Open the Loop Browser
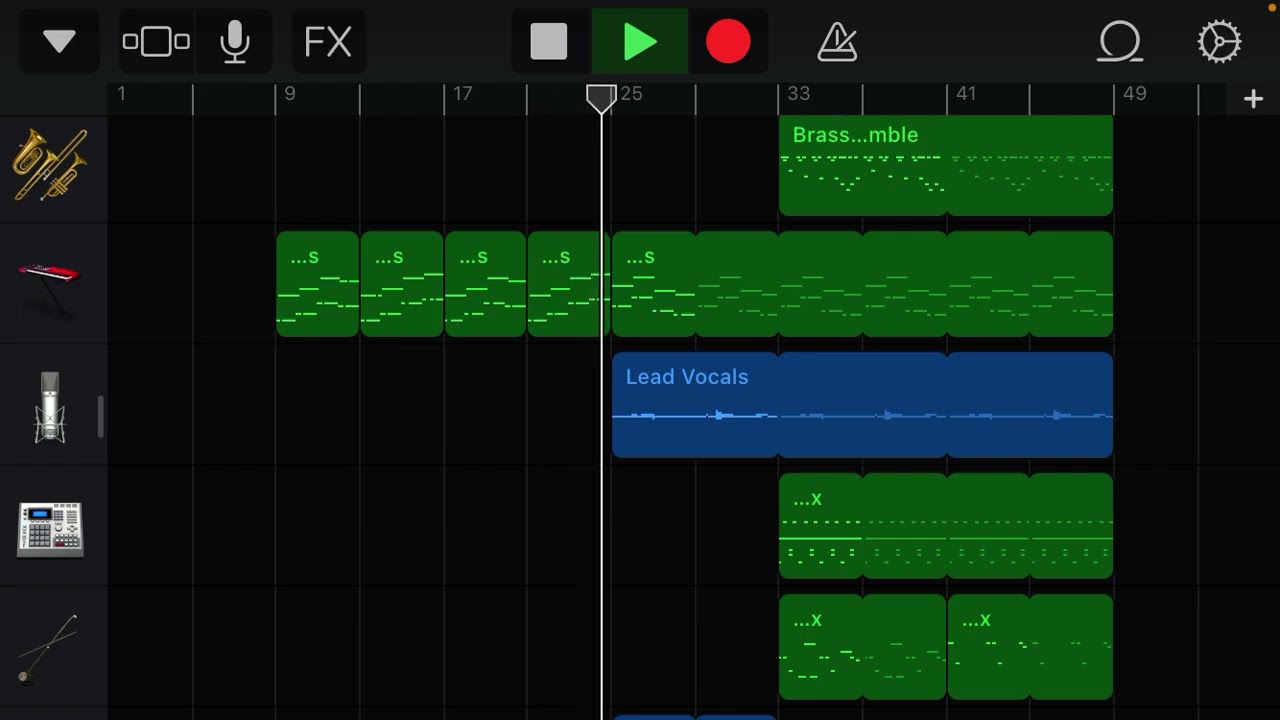This screenshot has width=1280, height=720. [1120, 42]
